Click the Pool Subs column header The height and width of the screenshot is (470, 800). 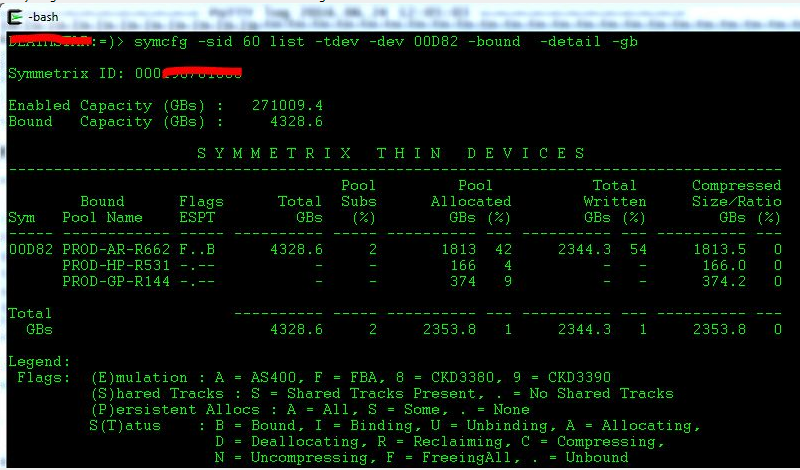click(359, 201)
